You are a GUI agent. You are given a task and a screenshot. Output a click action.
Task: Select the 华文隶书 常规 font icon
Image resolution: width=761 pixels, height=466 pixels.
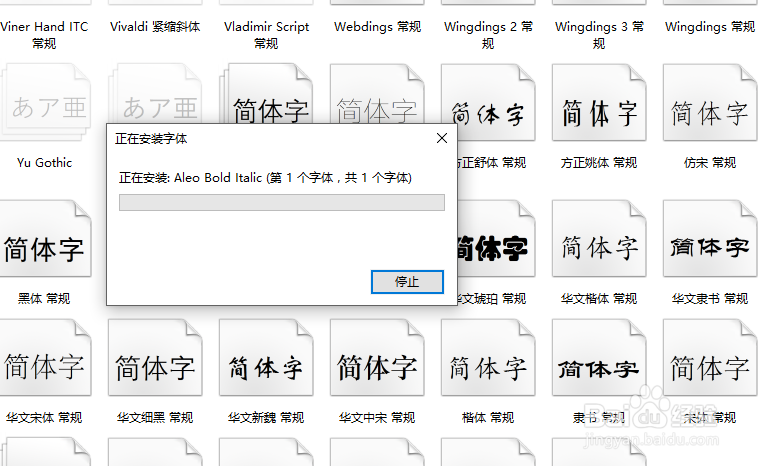(710, 239)
